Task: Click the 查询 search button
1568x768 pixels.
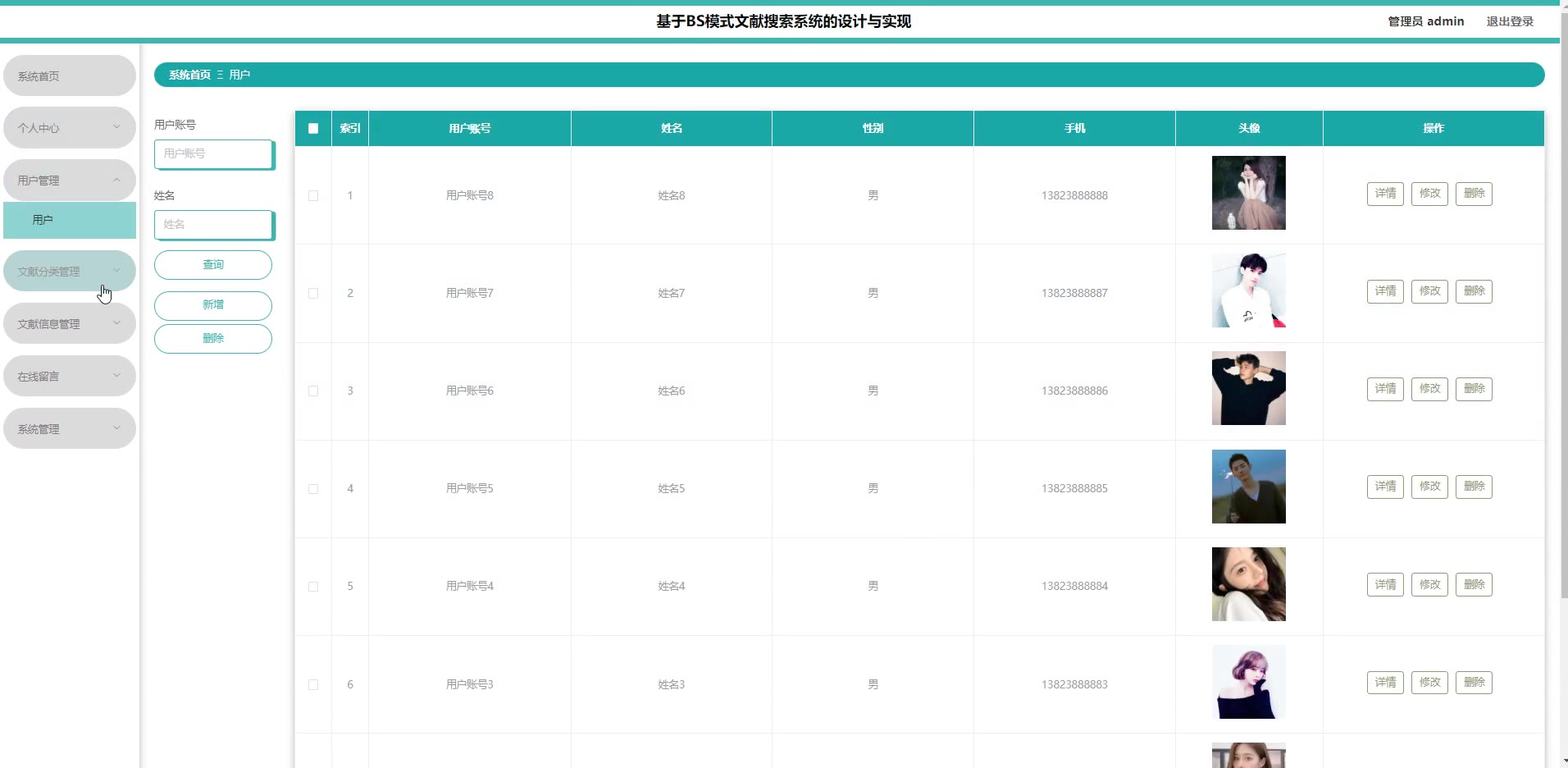Action: click(213, 265)
